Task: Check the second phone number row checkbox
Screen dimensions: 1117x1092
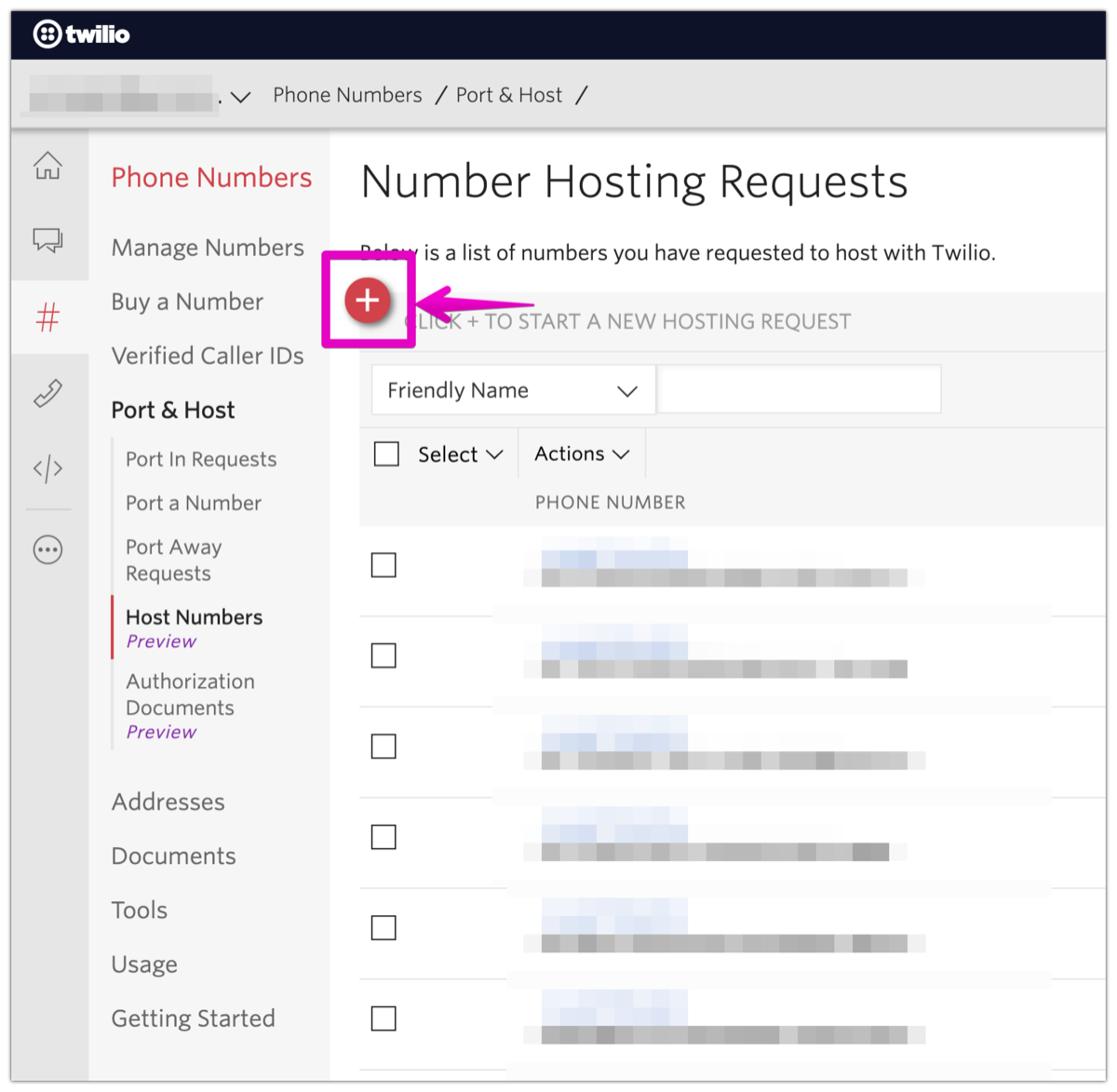Action: pos(384,655)
